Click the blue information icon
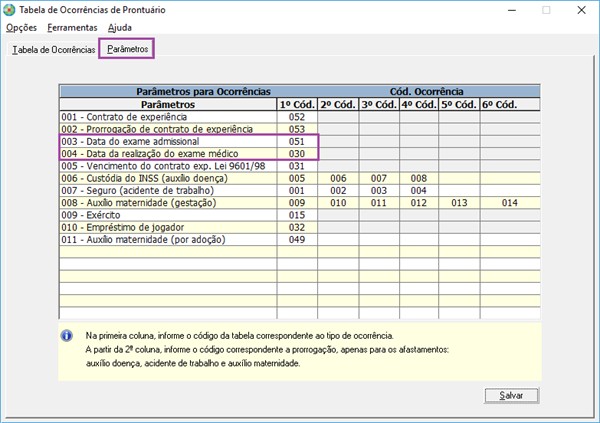The height and width of the screenshot is (423, 600). coord(67,336)
